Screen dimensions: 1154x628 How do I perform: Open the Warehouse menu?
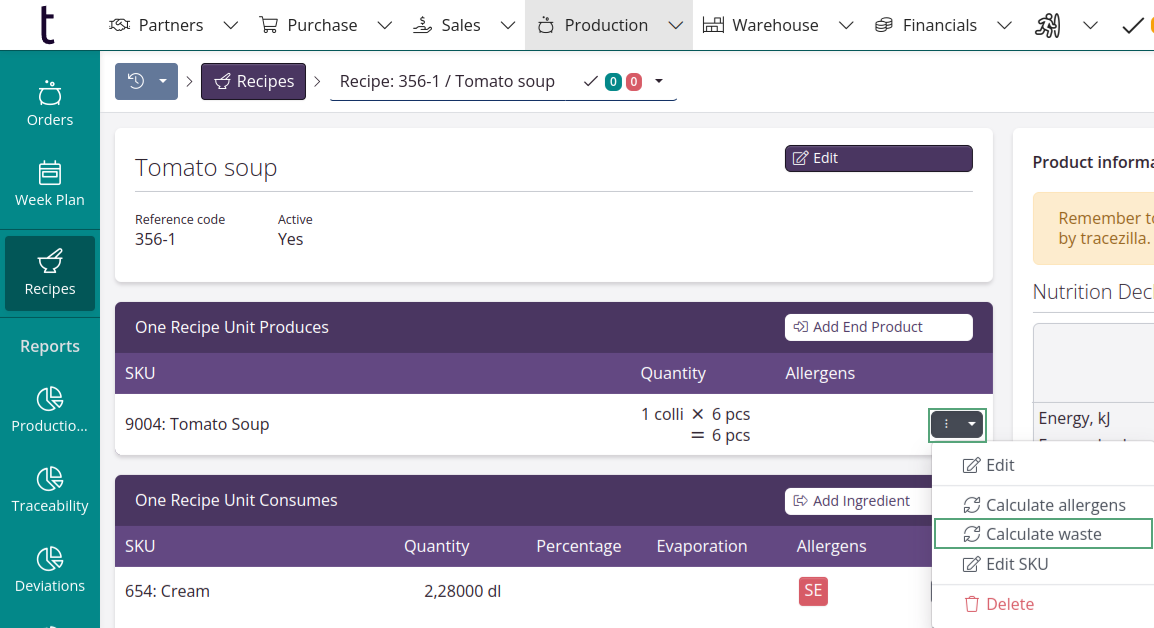[x=761, y=25]
